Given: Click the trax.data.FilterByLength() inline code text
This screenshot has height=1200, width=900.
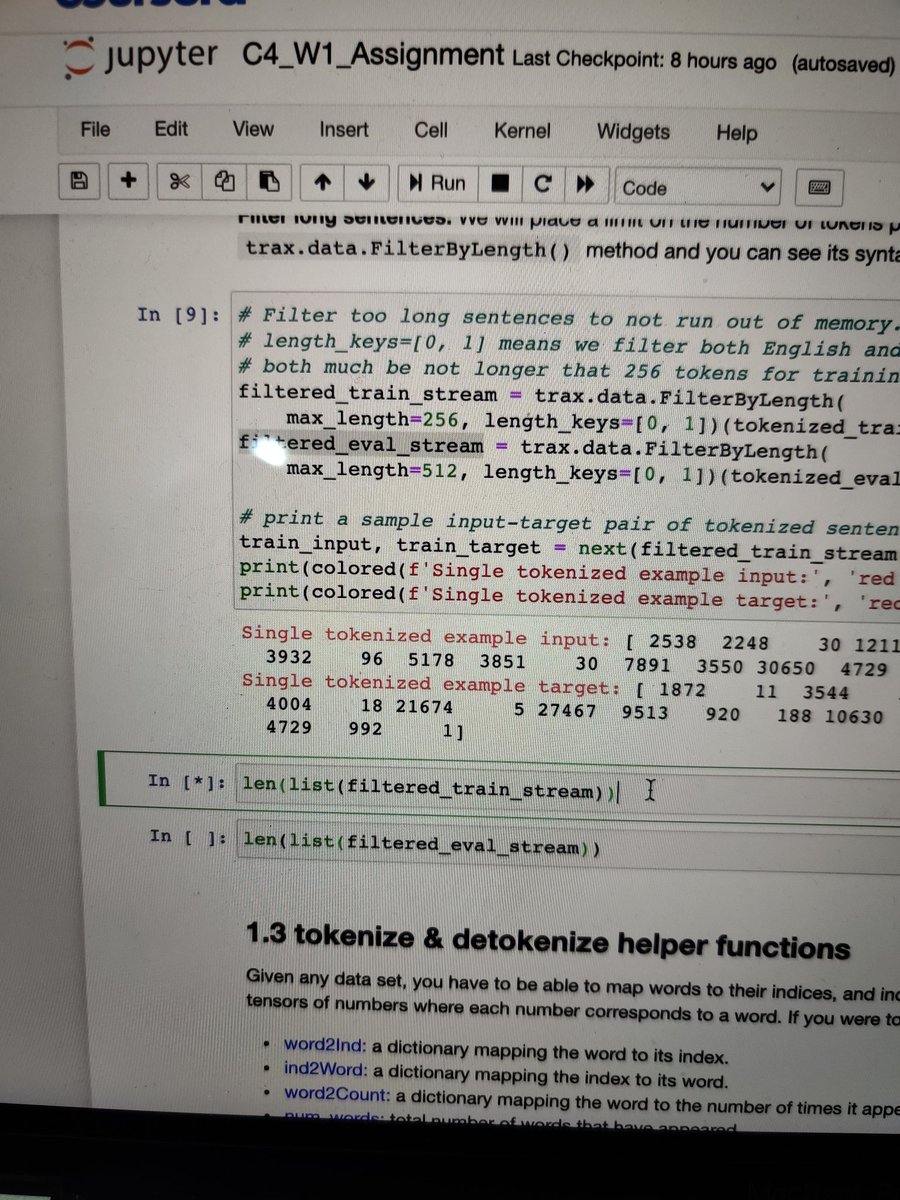Looking at the screenshot, I should coord(407,249).
